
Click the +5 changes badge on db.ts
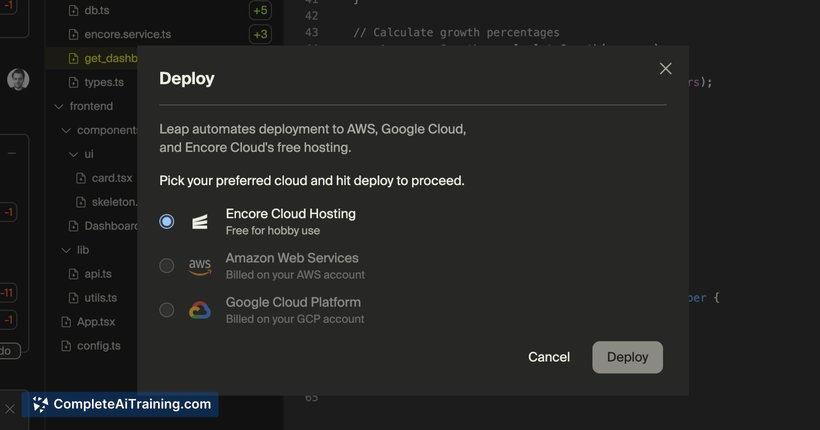tap(260, 10)
